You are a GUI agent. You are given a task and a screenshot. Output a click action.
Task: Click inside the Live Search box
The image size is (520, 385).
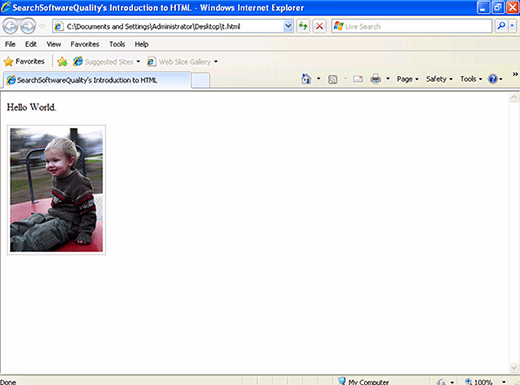[x=412, y=26]
